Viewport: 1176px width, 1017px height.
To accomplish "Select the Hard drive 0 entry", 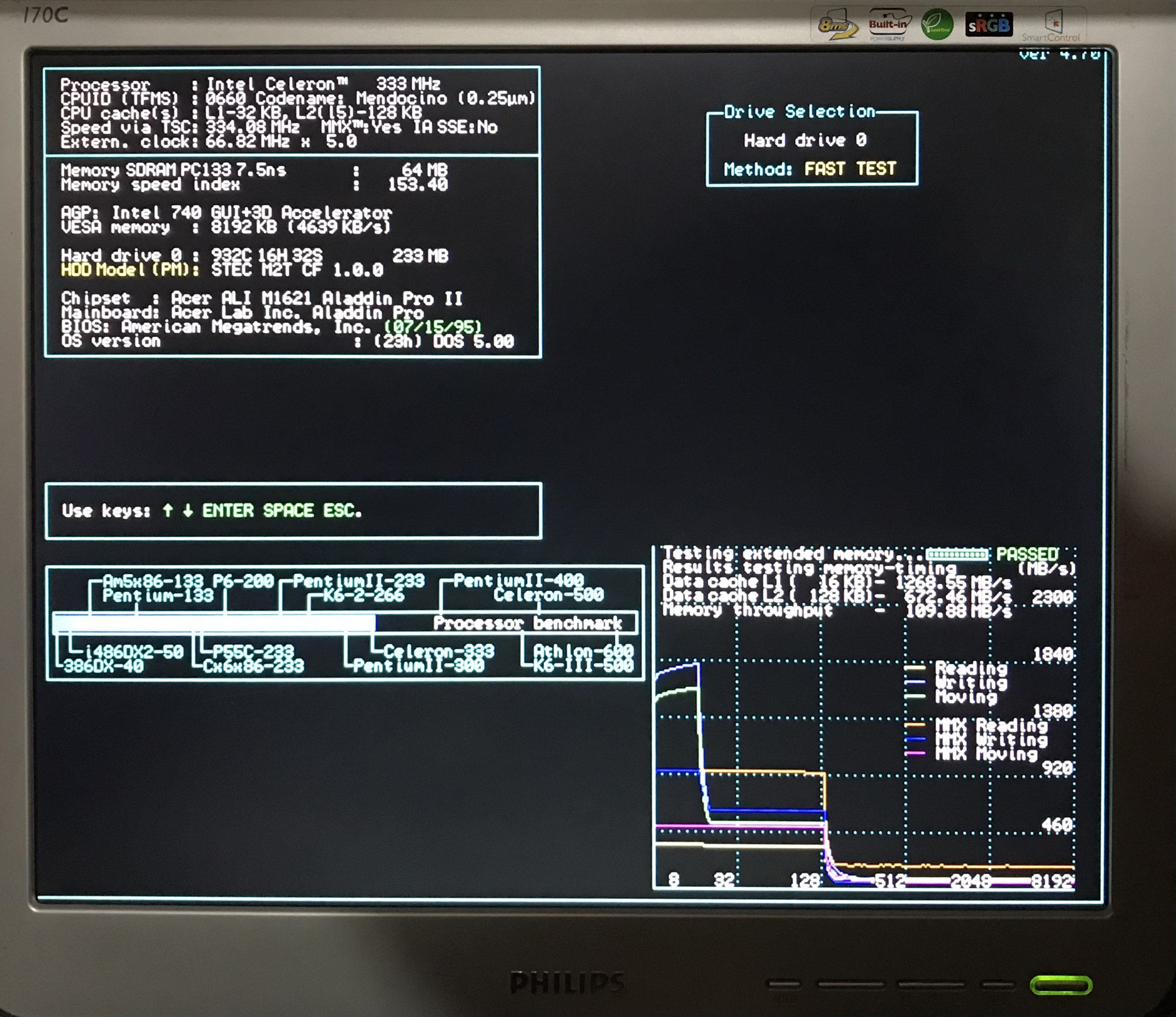I will (805, 140).
